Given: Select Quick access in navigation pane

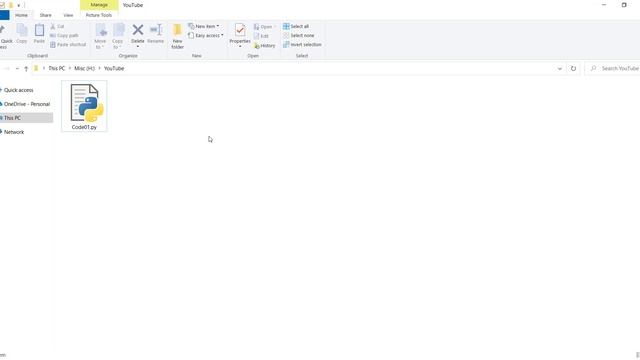Looking at the screenshot, I should tap(19, 90).
